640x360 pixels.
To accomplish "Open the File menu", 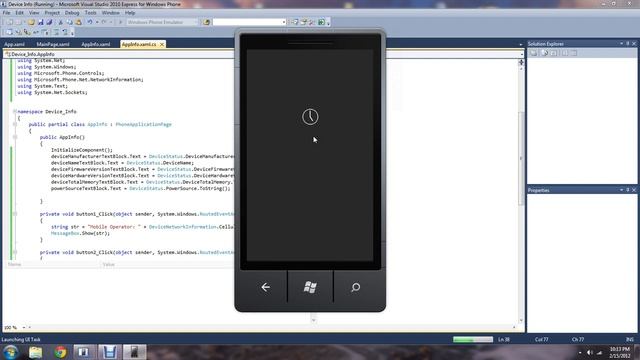I will click(x=7, y=13).
